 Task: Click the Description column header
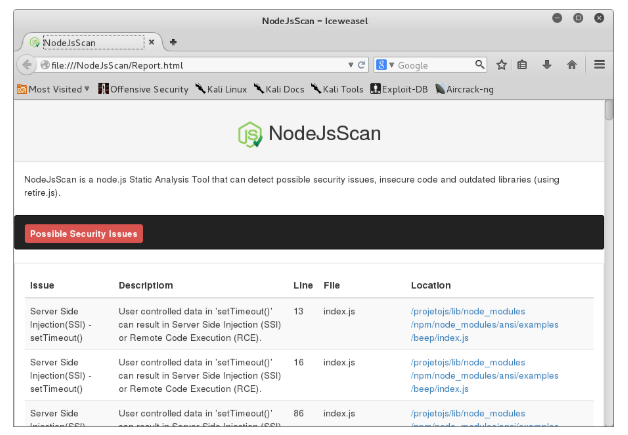146,285
